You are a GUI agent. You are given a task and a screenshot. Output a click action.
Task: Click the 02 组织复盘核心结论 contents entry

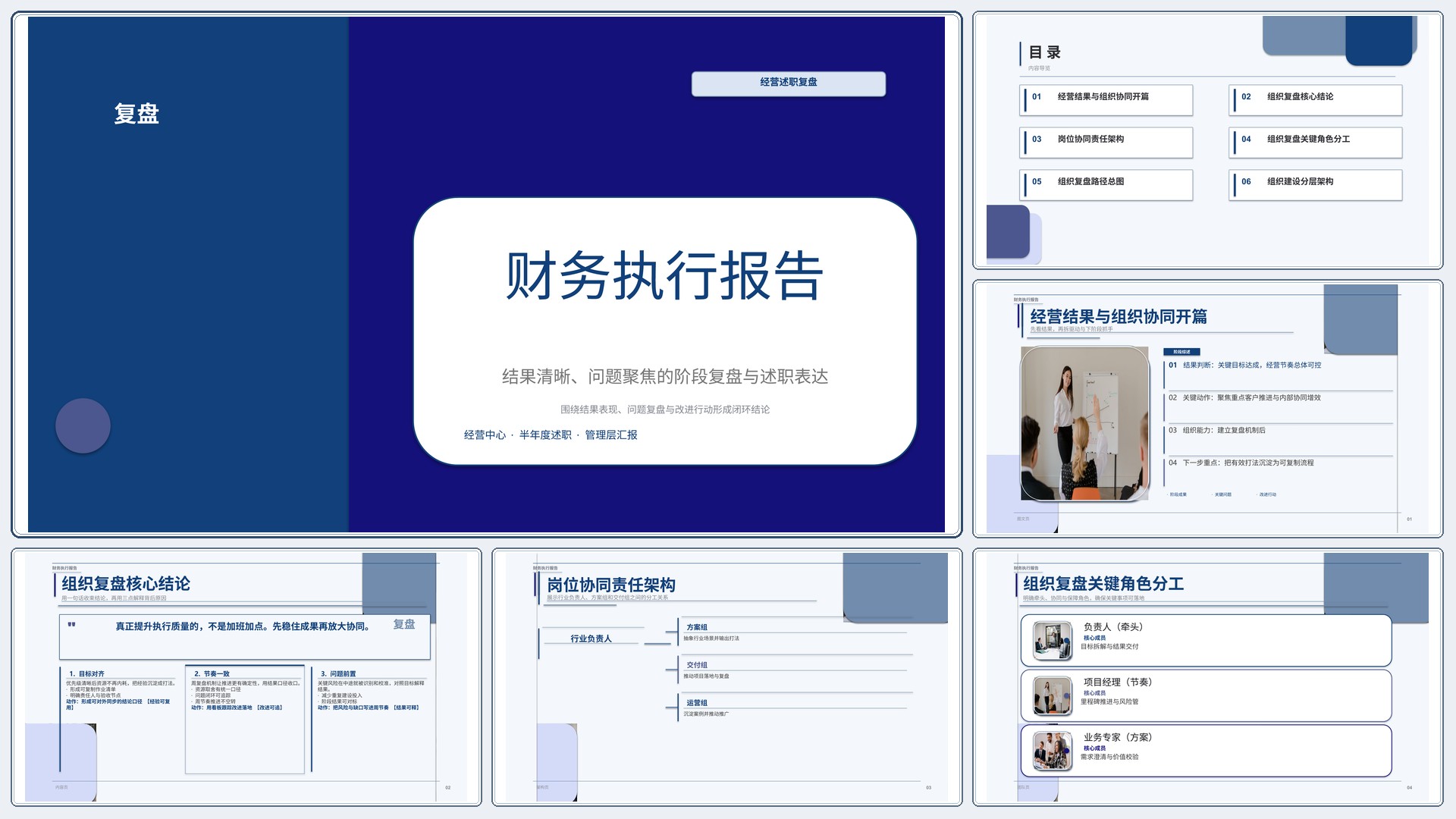[1316, 99]
